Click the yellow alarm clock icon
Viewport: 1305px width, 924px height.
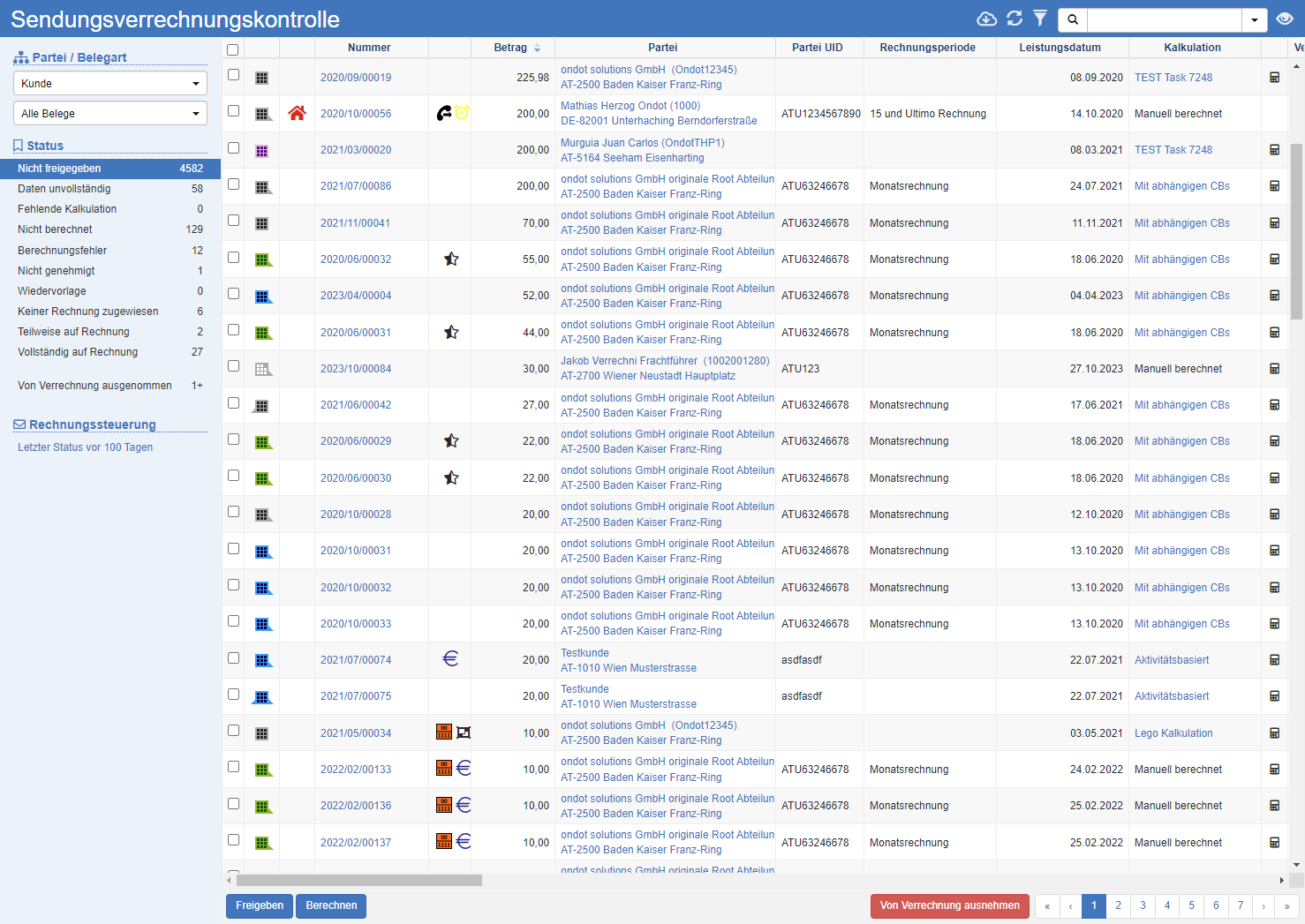462,113
